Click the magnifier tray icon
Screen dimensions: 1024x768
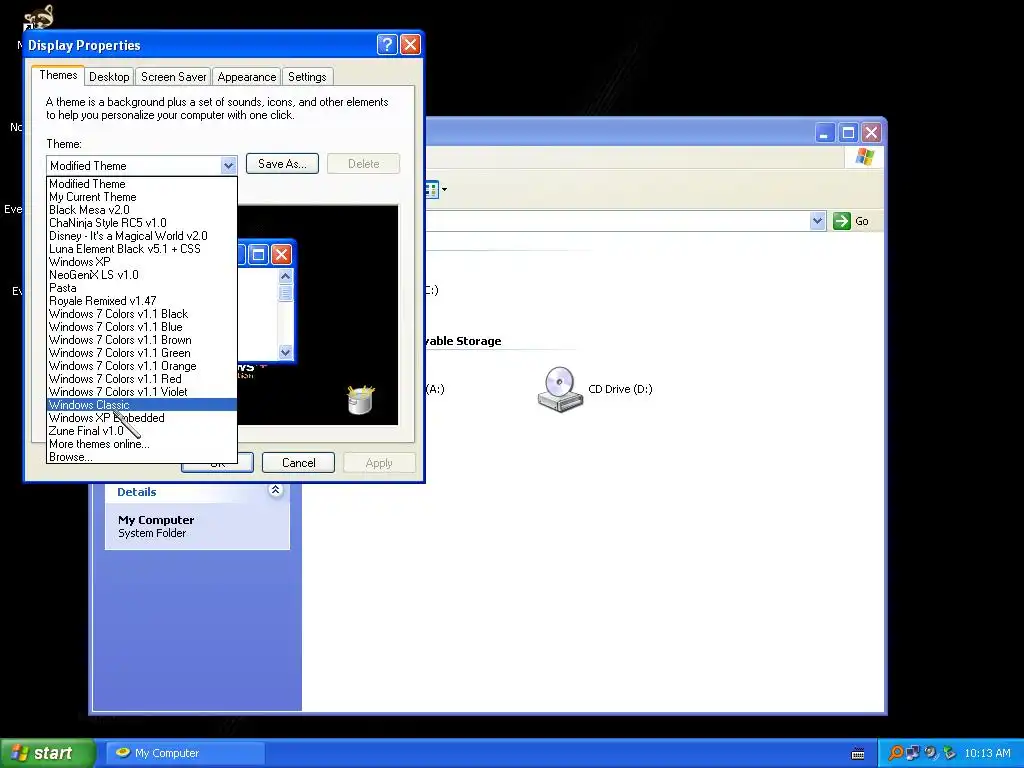(x=895, y=753)
